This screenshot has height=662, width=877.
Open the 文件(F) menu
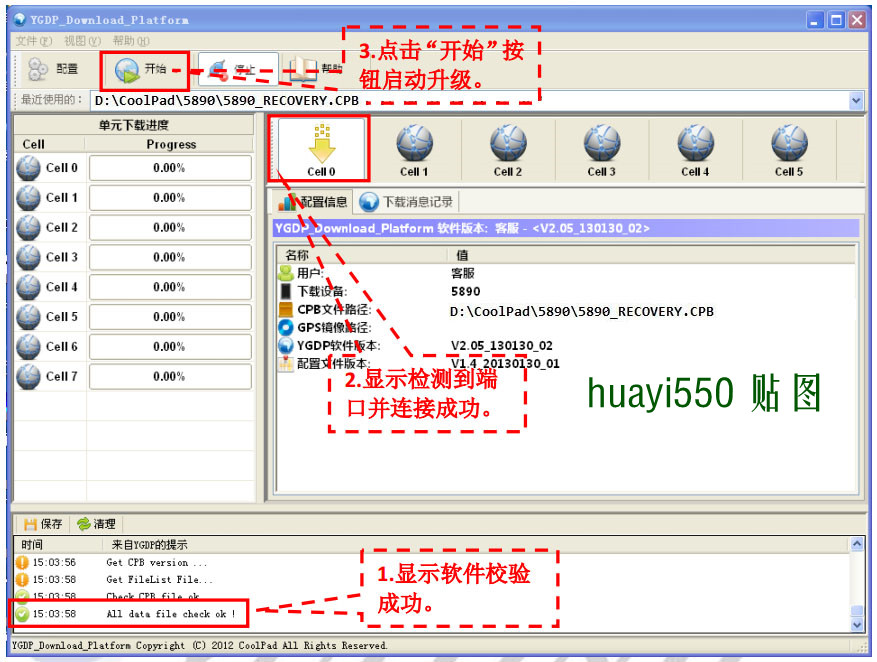point(33,41)
